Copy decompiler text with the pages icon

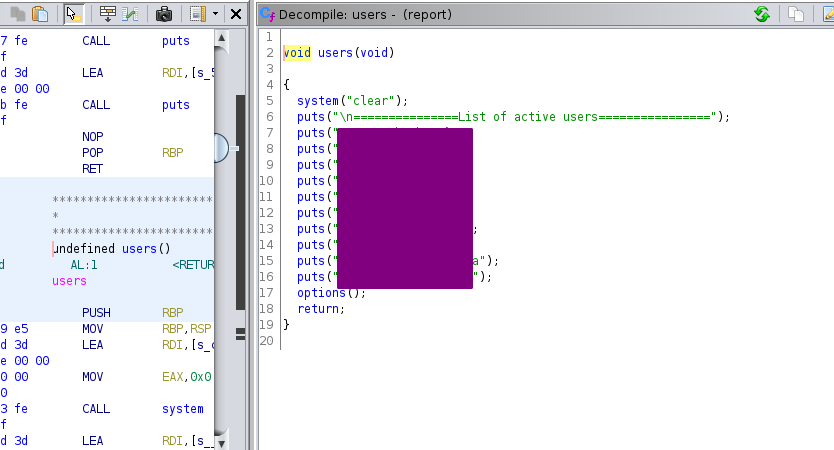(796, 14)
